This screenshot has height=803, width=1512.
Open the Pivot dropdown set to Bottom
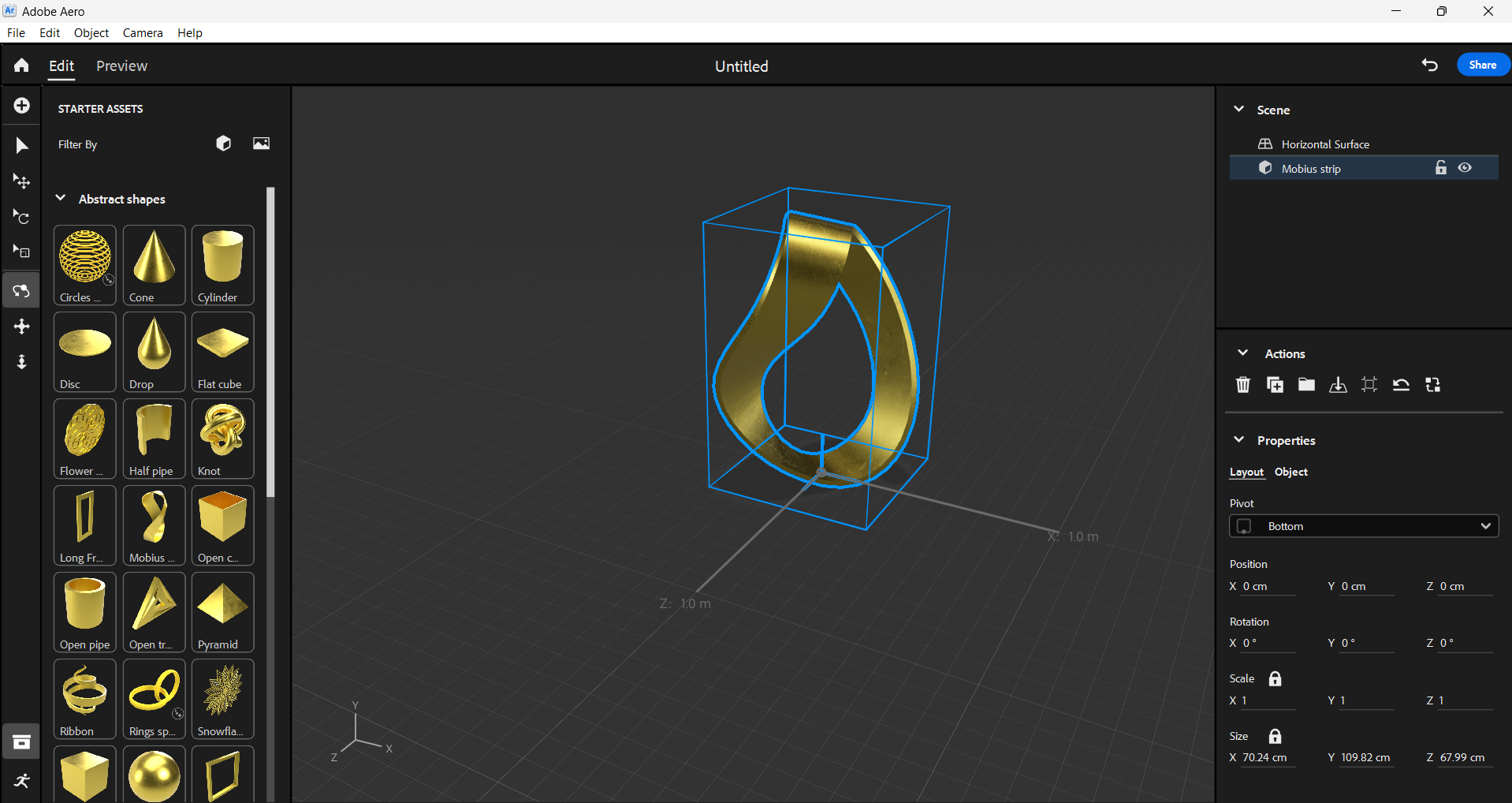pos(1363,526)
